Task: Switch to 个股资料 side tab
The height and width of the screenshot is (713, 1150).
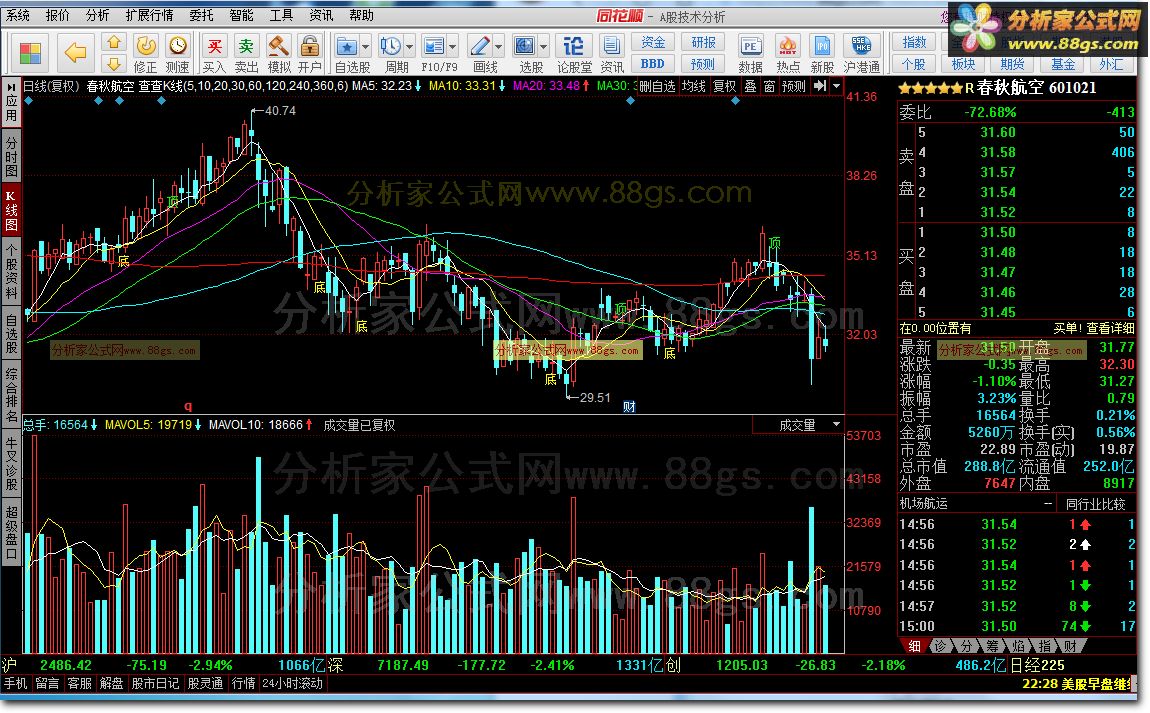Action: tap(12, 272)
